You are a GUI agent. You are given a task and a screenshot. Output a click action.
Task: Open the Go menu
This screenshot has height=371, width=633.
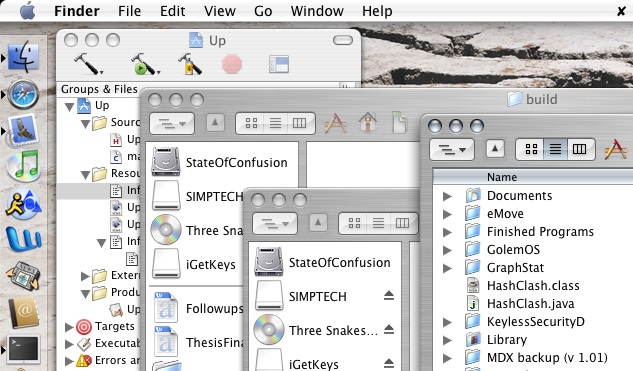point(263,11)
